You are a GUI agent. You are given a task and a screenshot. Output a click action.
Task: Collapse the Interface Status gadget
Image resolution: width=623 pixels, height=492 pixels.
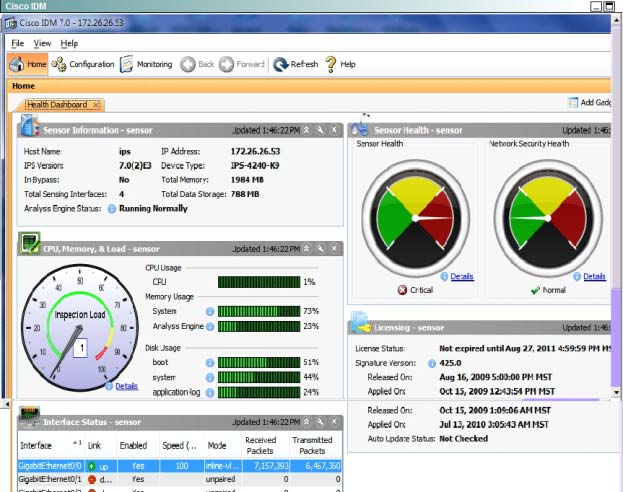[x=307, y=422]
